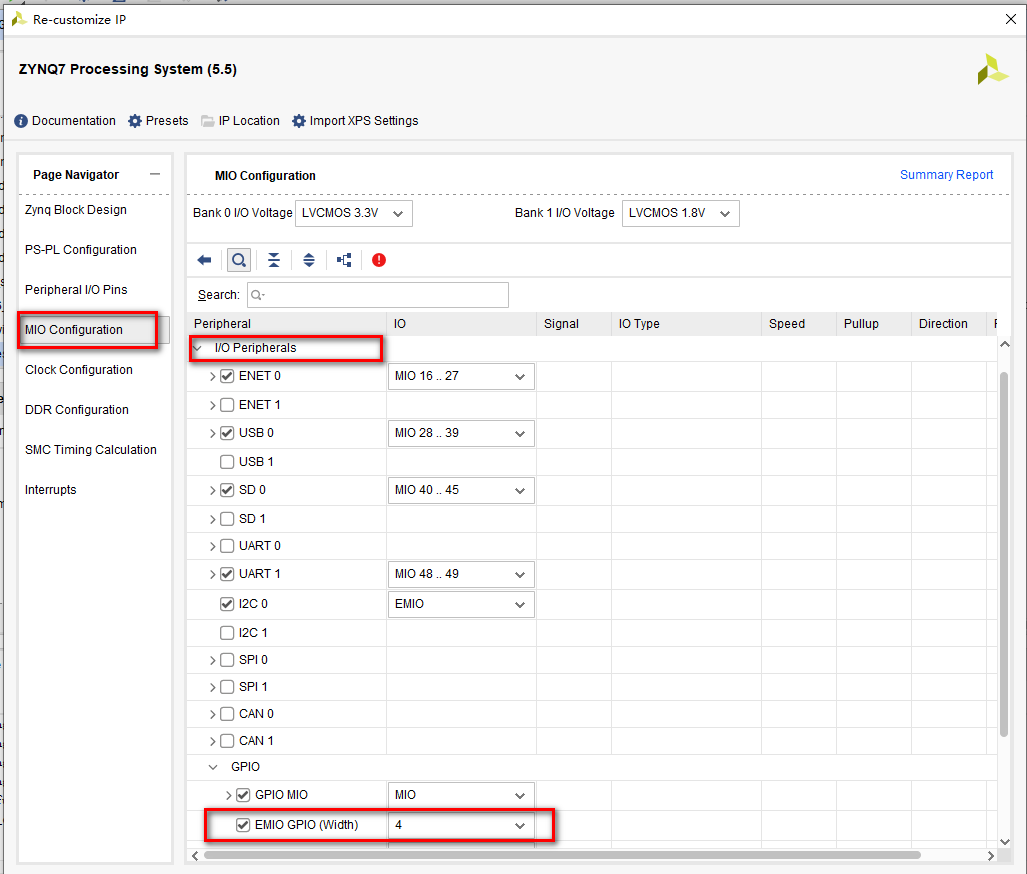1027x874 pixels.
Task: Toggle the search magnifier toolbar icon
Action: click(239, 260)
